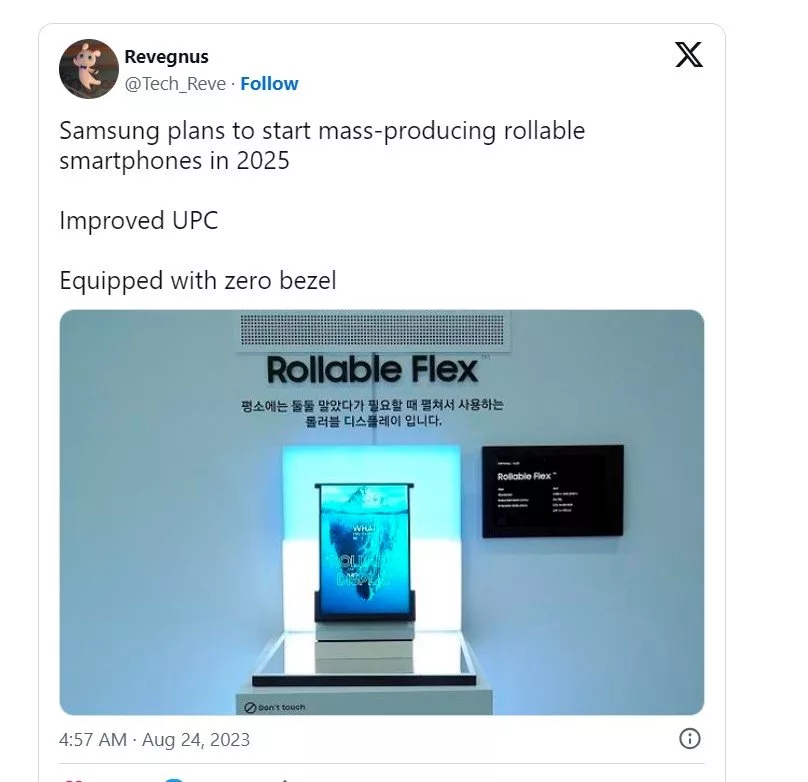
Task: Open the Revegnus display name link
Action: (166, 56)
